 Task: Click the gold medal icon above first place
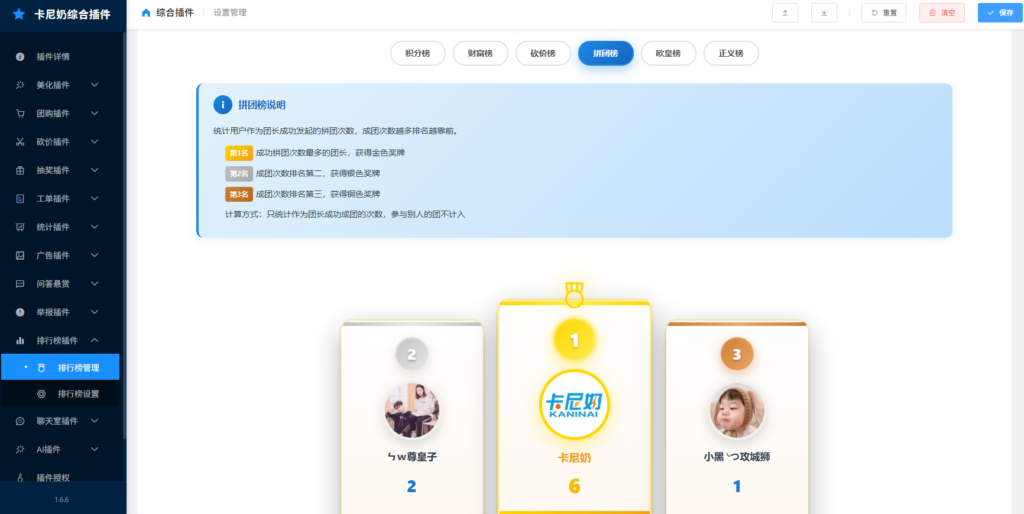(x=574, y=295)
